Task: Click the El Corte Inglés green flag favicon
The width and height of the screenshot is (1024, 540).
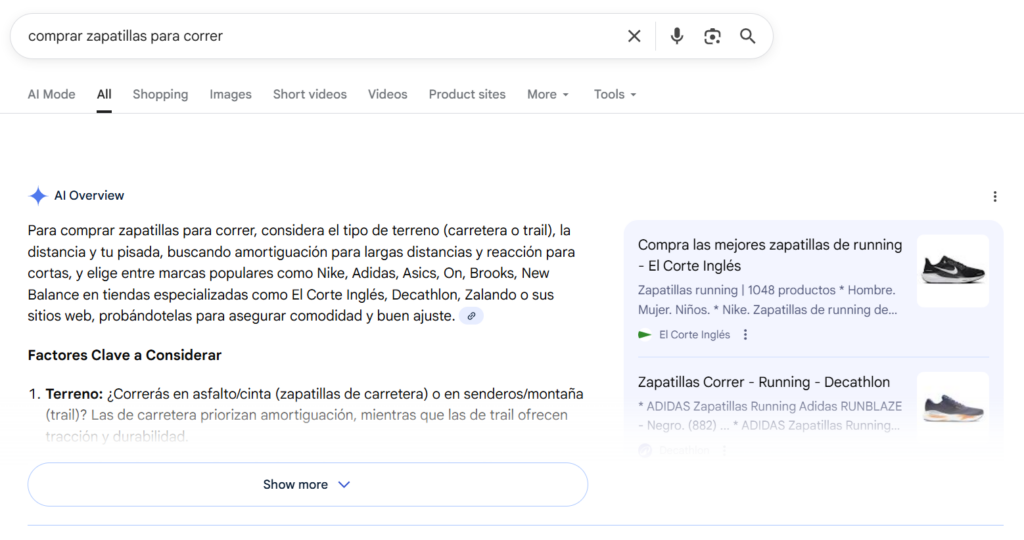Action: (645, 334)
